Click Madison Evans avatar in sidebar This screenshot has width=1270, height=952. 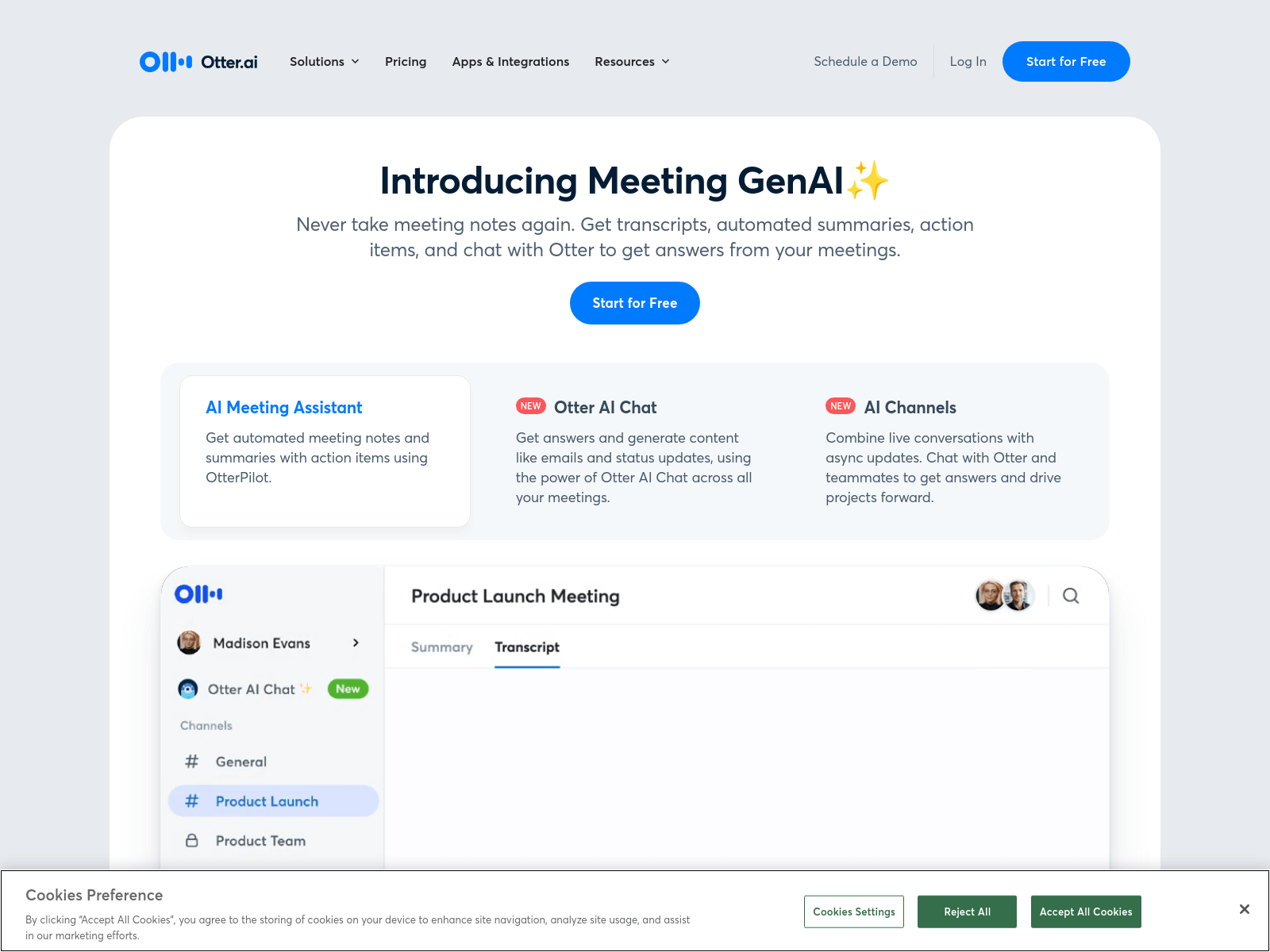point(189,643)
